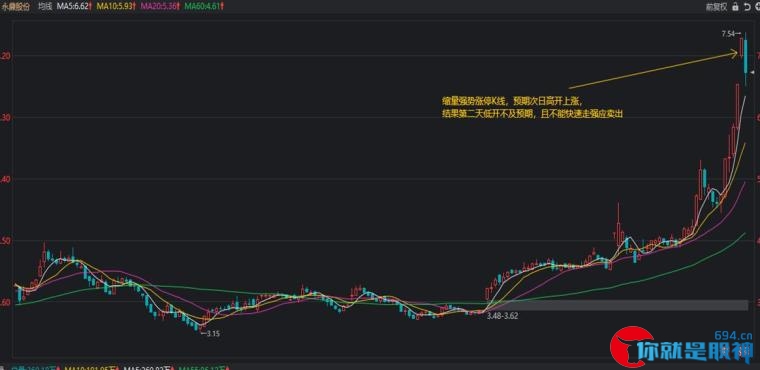760x370 pixels.
Task: Click the yellow MA10 volume label at bottom
Action: point(91,367)
